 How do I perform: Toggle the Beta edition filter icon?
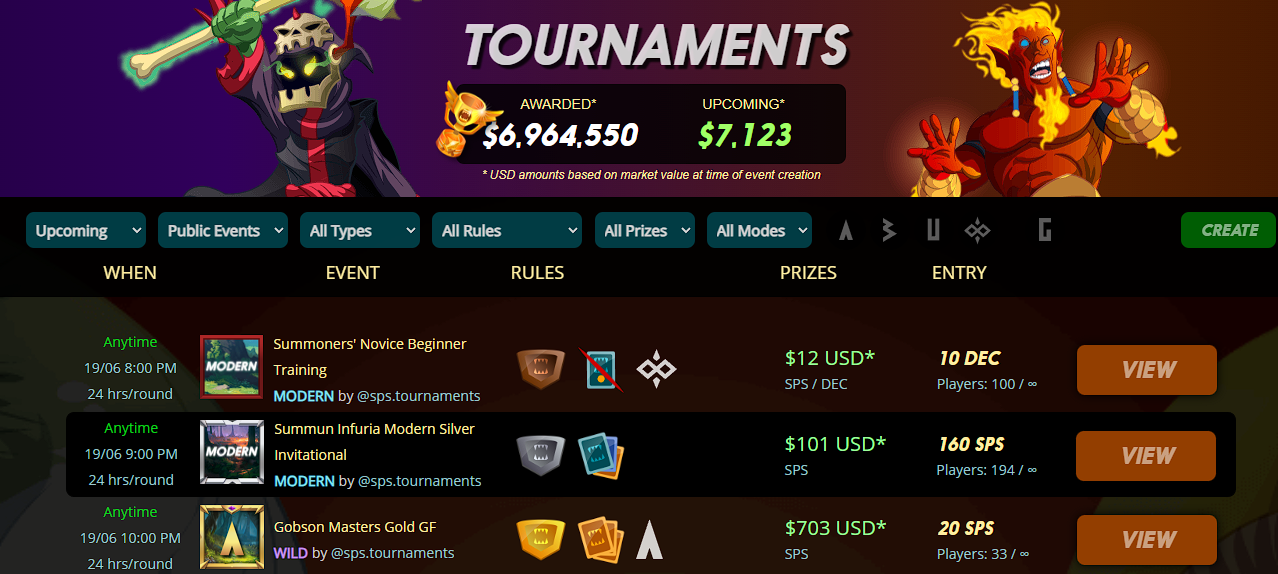tap(888, 231)
